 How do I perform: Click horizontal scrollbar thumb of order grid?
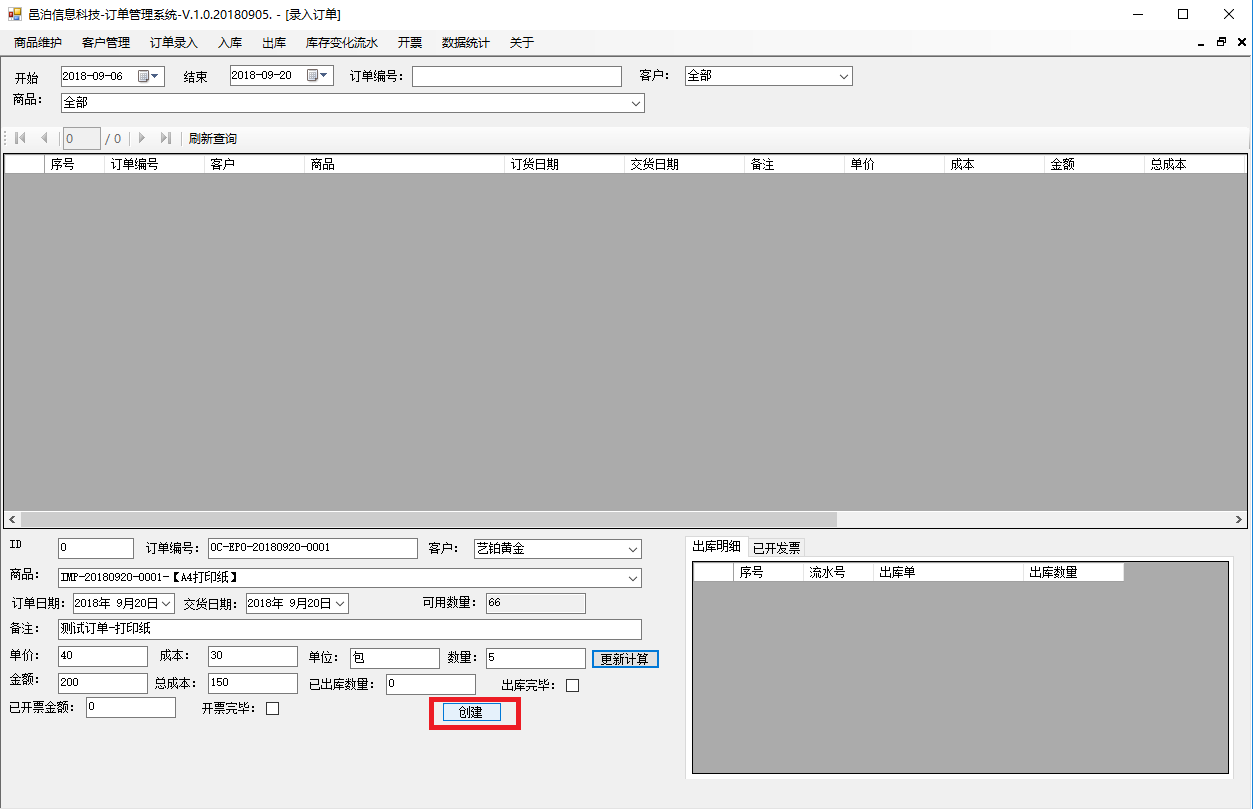(x=428, y=520)
